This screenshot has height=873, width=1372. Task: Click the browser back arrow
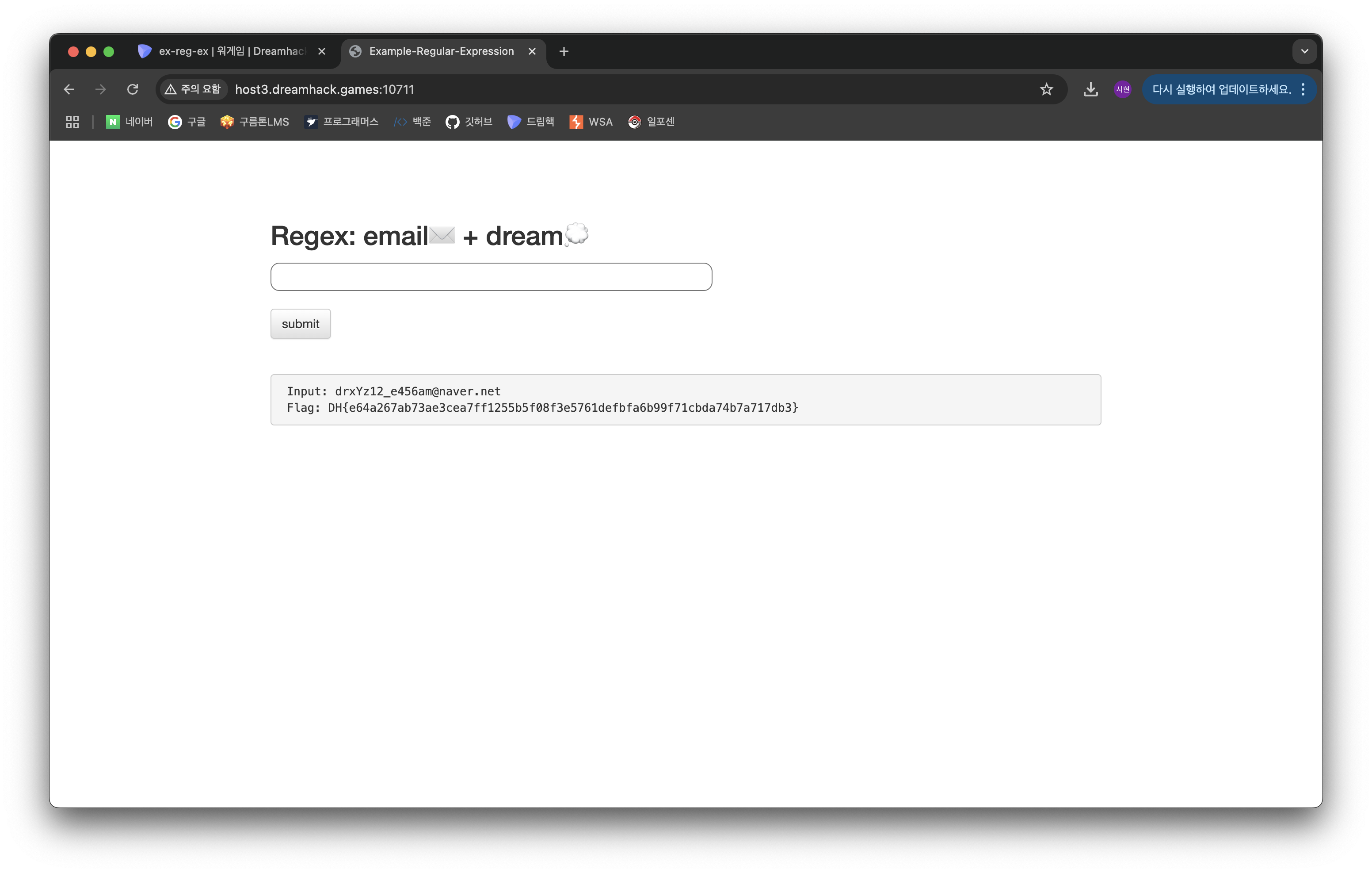(69, 89)
